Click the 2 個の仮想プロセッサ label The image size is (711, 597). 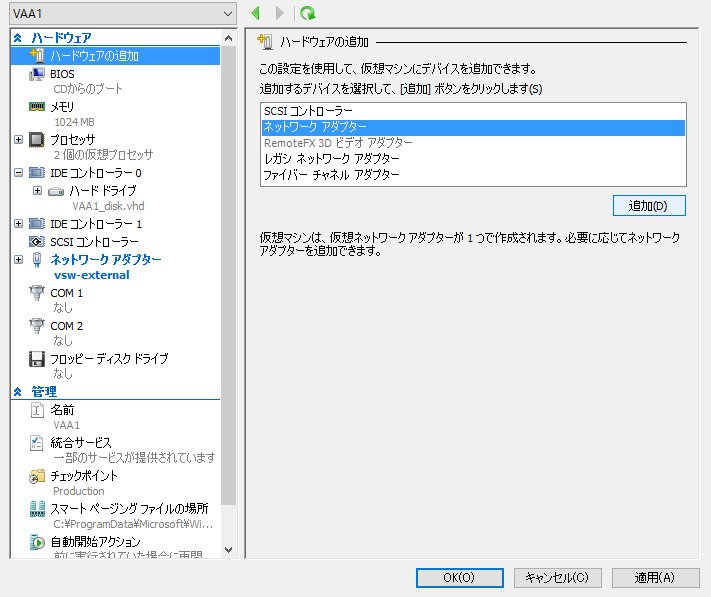103,155
